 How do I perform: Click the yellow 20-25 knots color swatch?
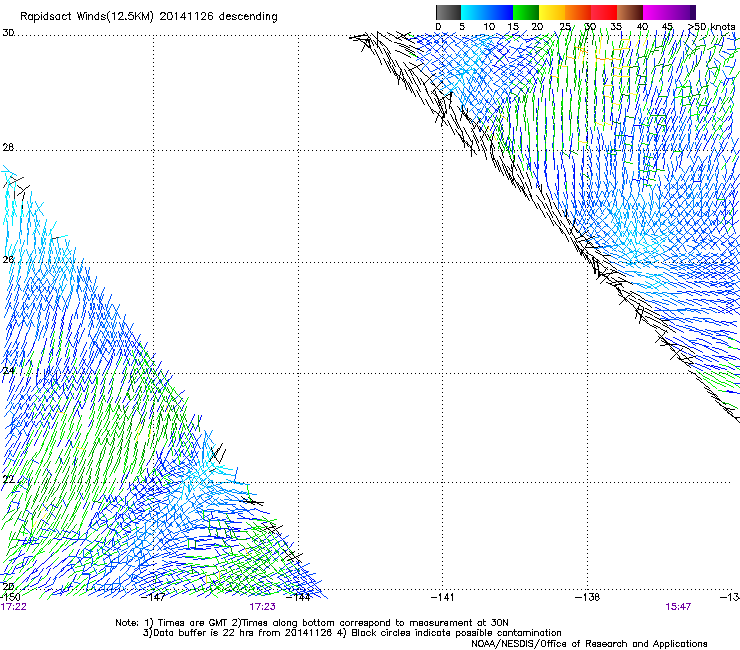(552, 12)
